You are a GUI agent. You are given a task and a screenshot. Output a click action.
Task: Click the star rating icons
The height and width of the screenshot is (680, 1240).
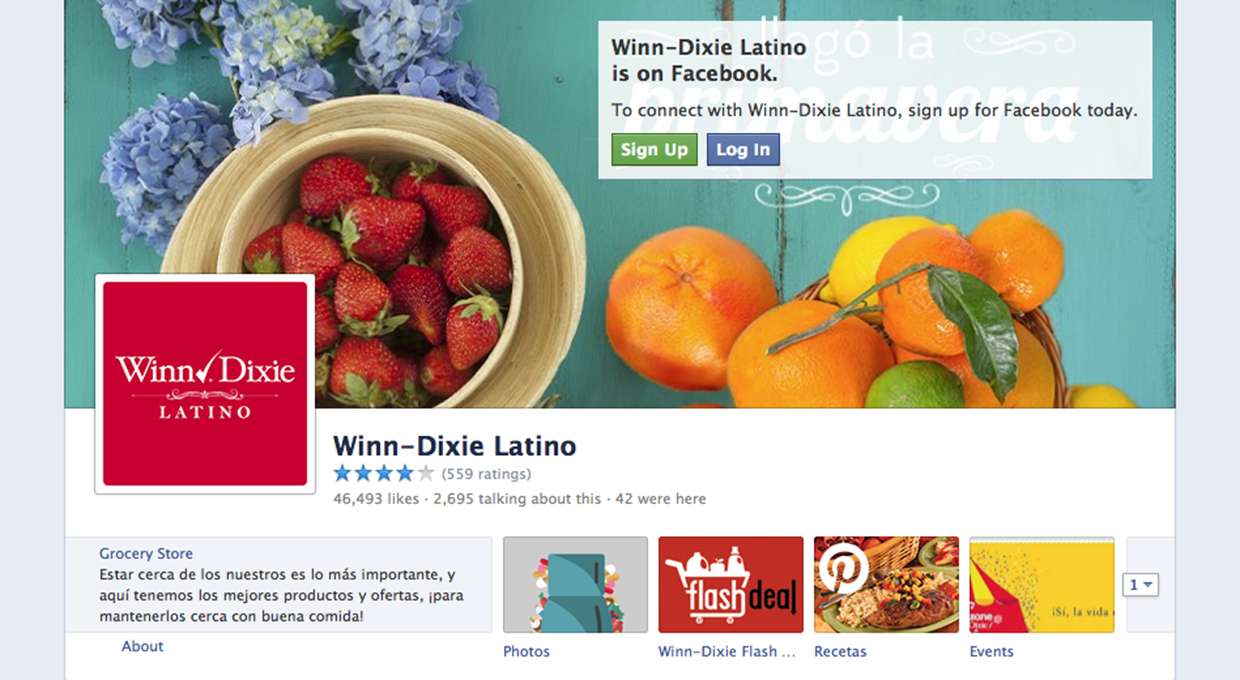pyautogui.click(x=384, y=474)
